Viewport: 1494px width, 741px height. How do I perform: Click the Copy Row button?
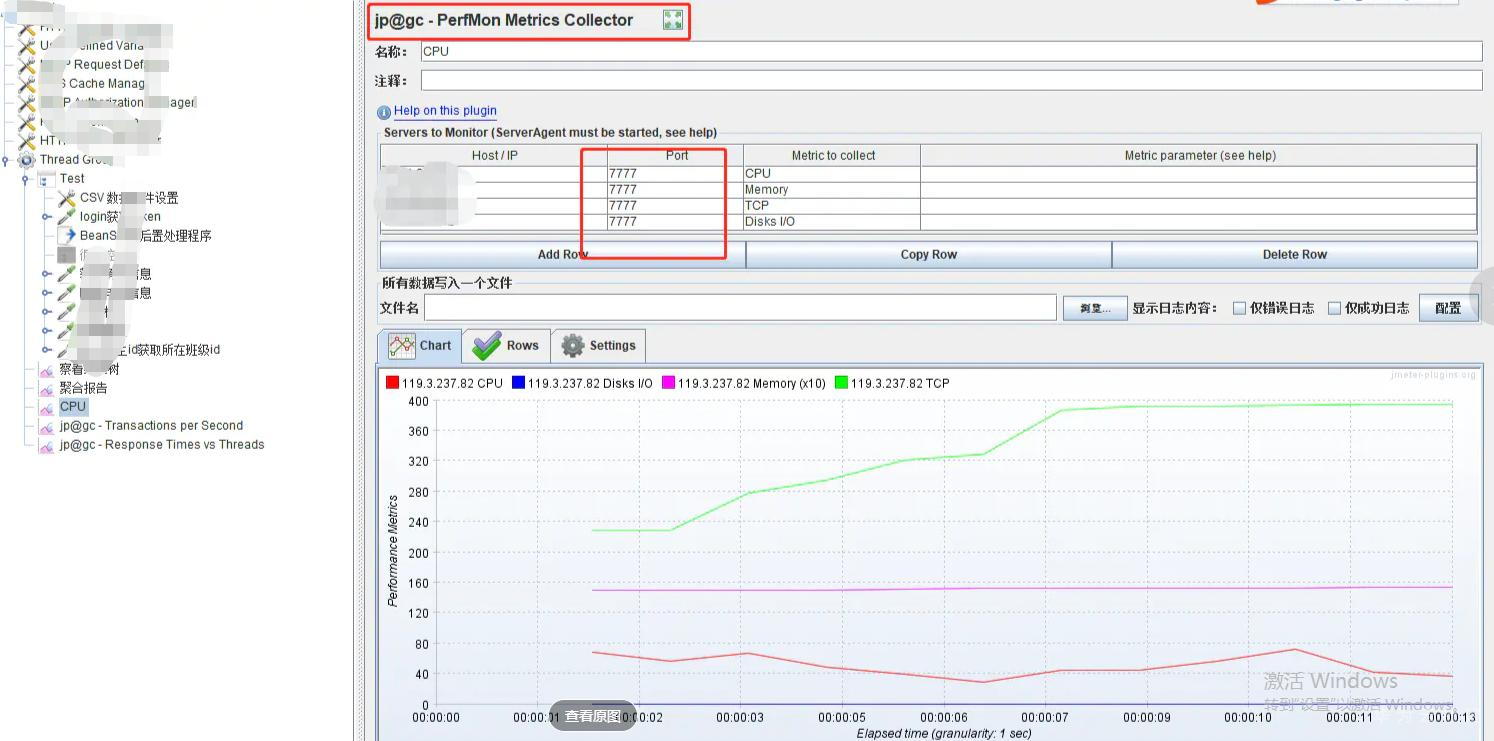pos(929,255)
